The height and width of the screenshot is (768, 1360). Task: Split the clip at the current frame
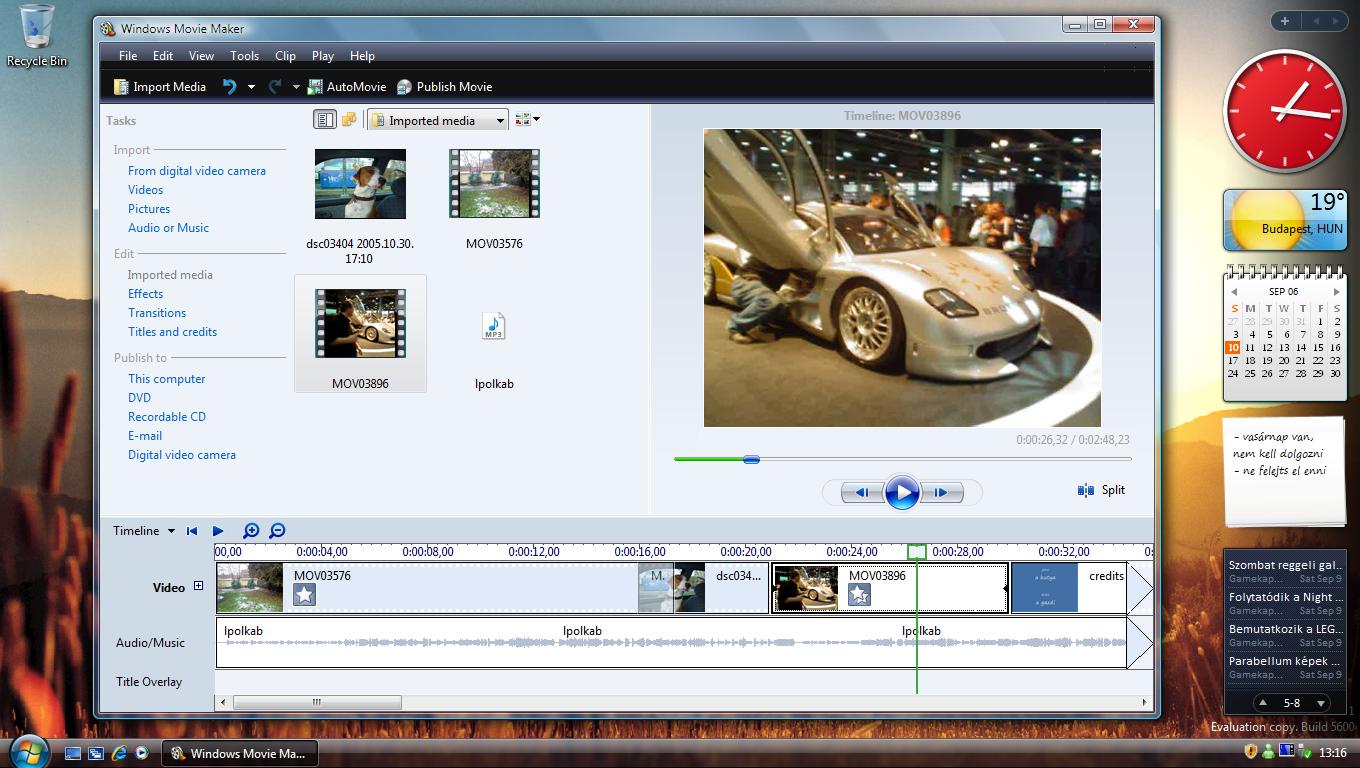click(1101, 490)
